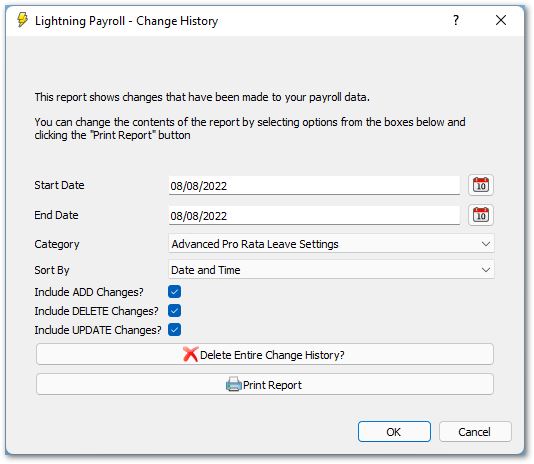Image resolution: width=534 pixels, height=464 pixels.
Task: Confirm with the OK button
Action: (394, 432)
